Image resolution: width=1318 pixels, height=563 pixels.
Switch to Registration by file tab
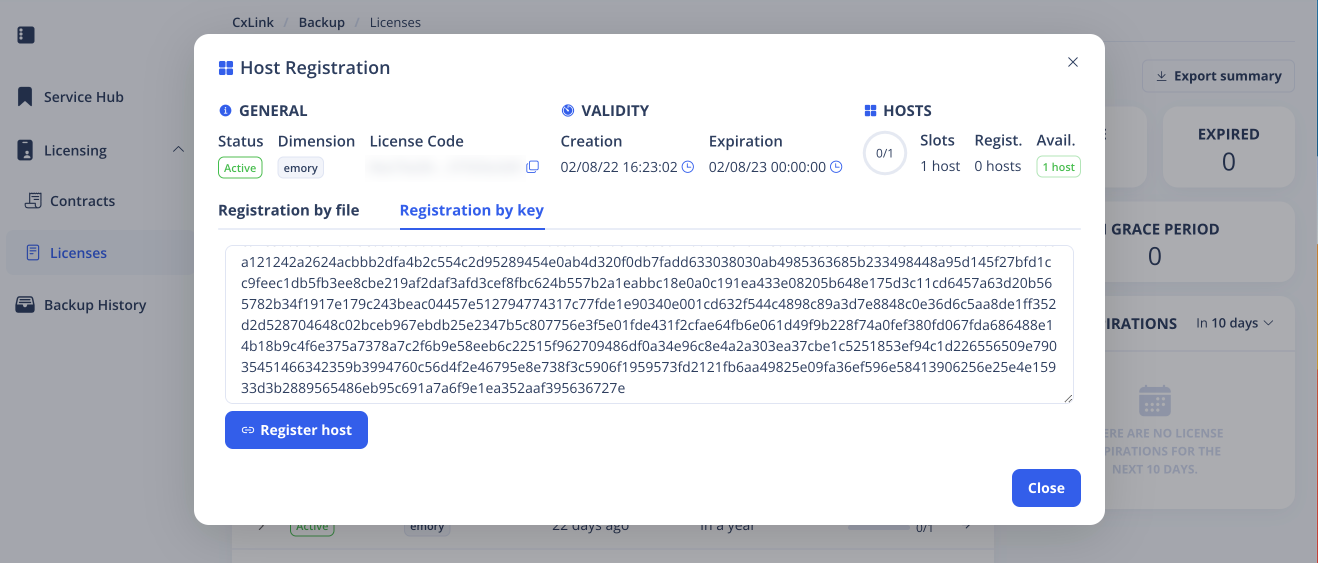tap(288, 210)
